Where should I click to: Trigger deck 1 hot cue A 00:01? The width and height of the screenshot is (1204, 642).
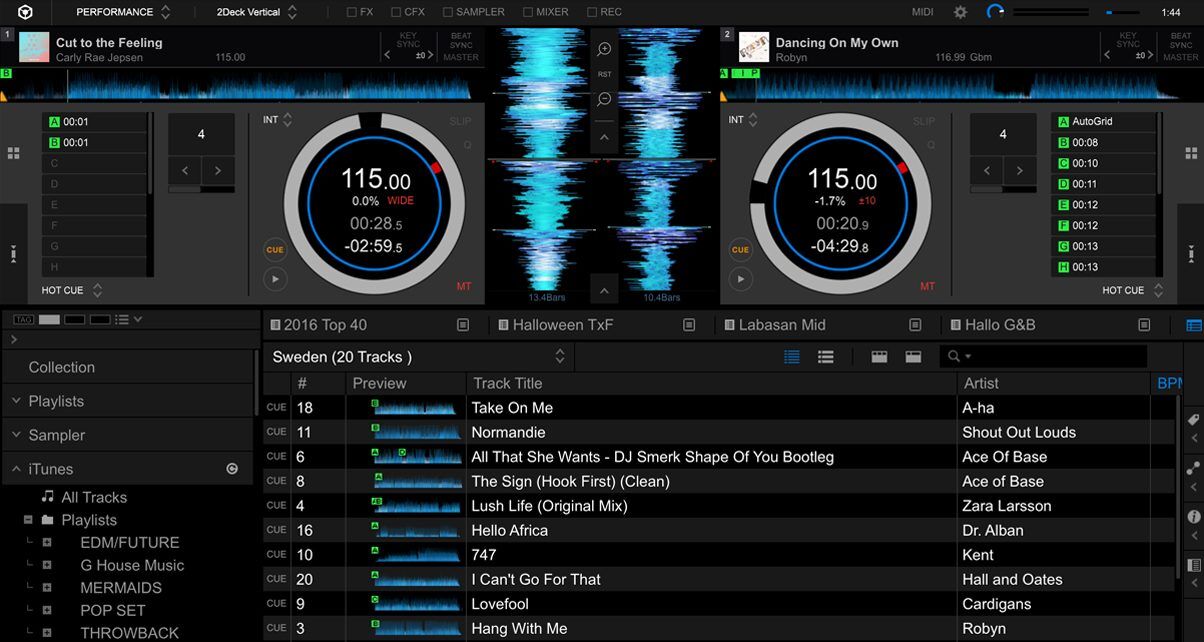click(x=94, y=121)
